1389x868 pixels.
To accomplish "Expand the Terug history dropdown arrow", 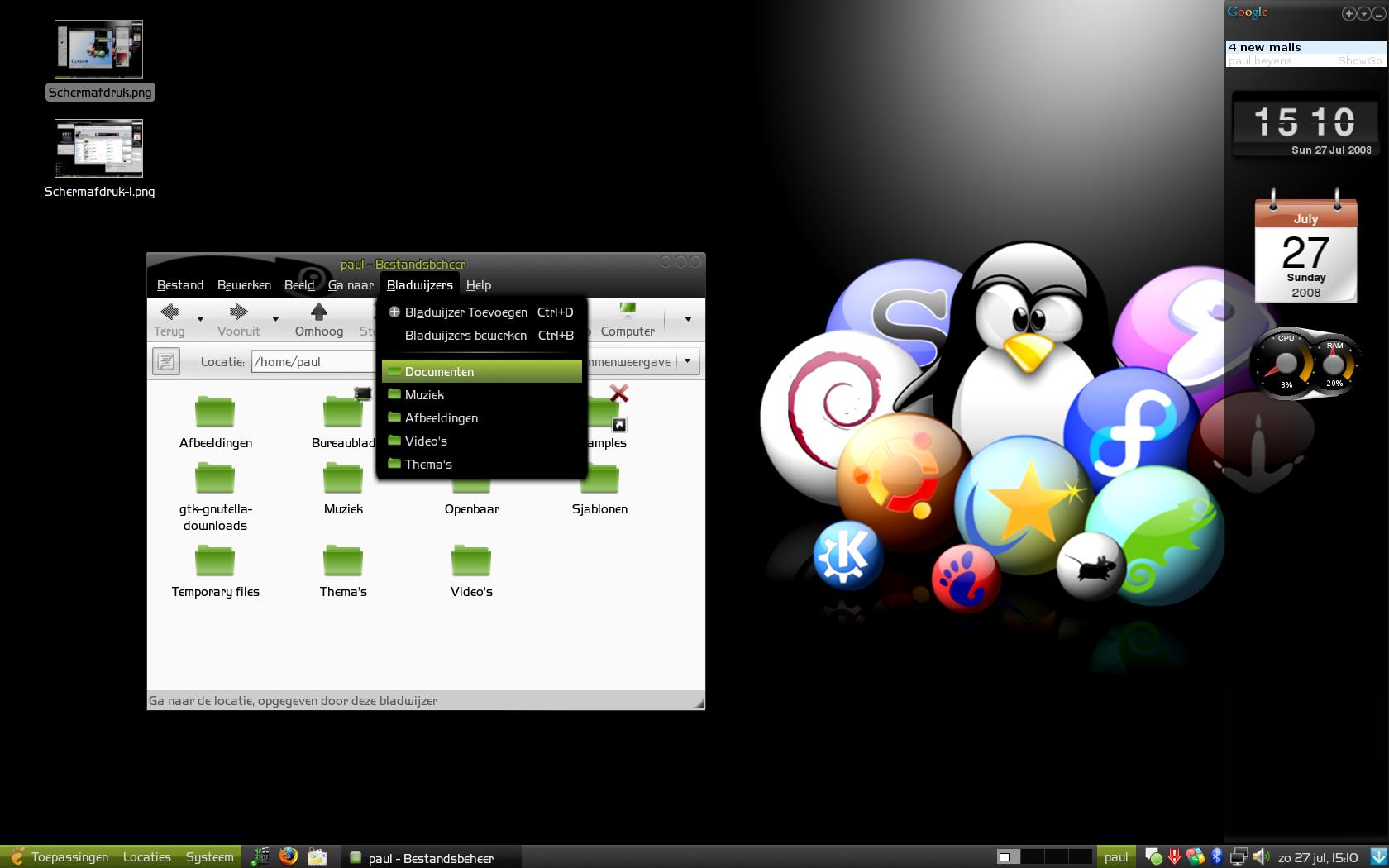I will click(x=200, y=319).
